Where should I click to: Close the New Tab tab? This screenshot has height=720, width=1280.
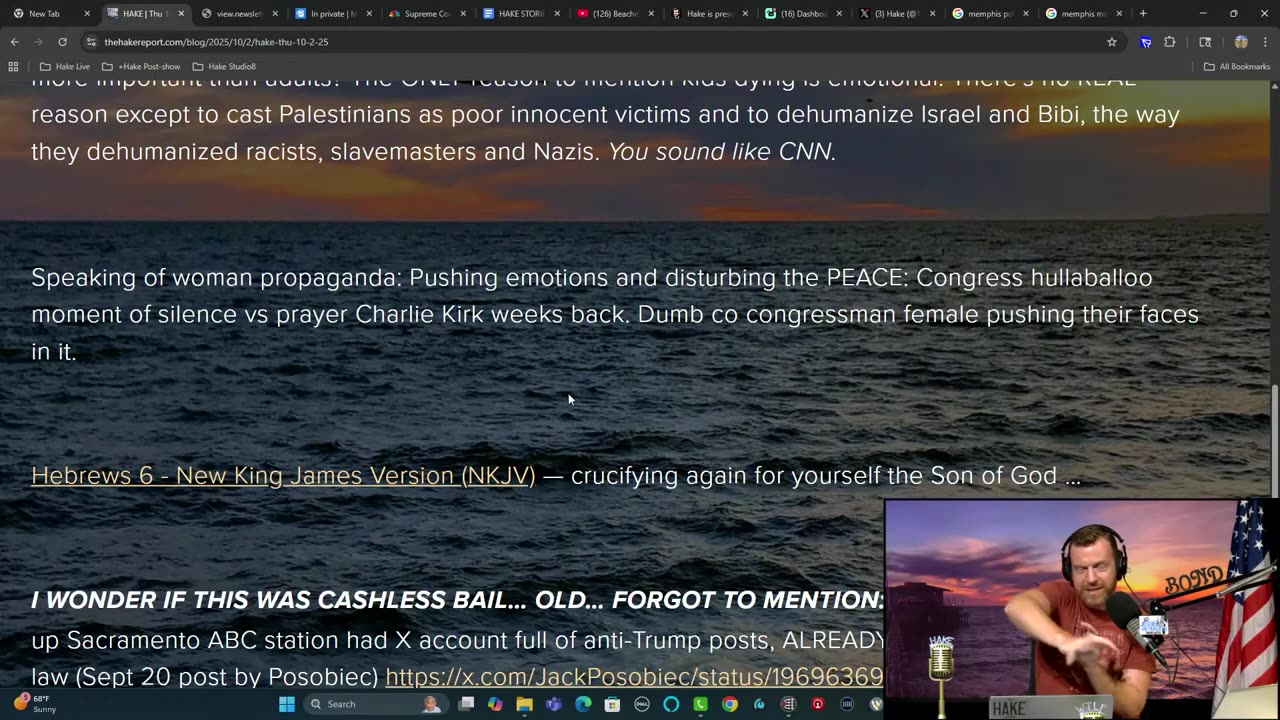87,14
